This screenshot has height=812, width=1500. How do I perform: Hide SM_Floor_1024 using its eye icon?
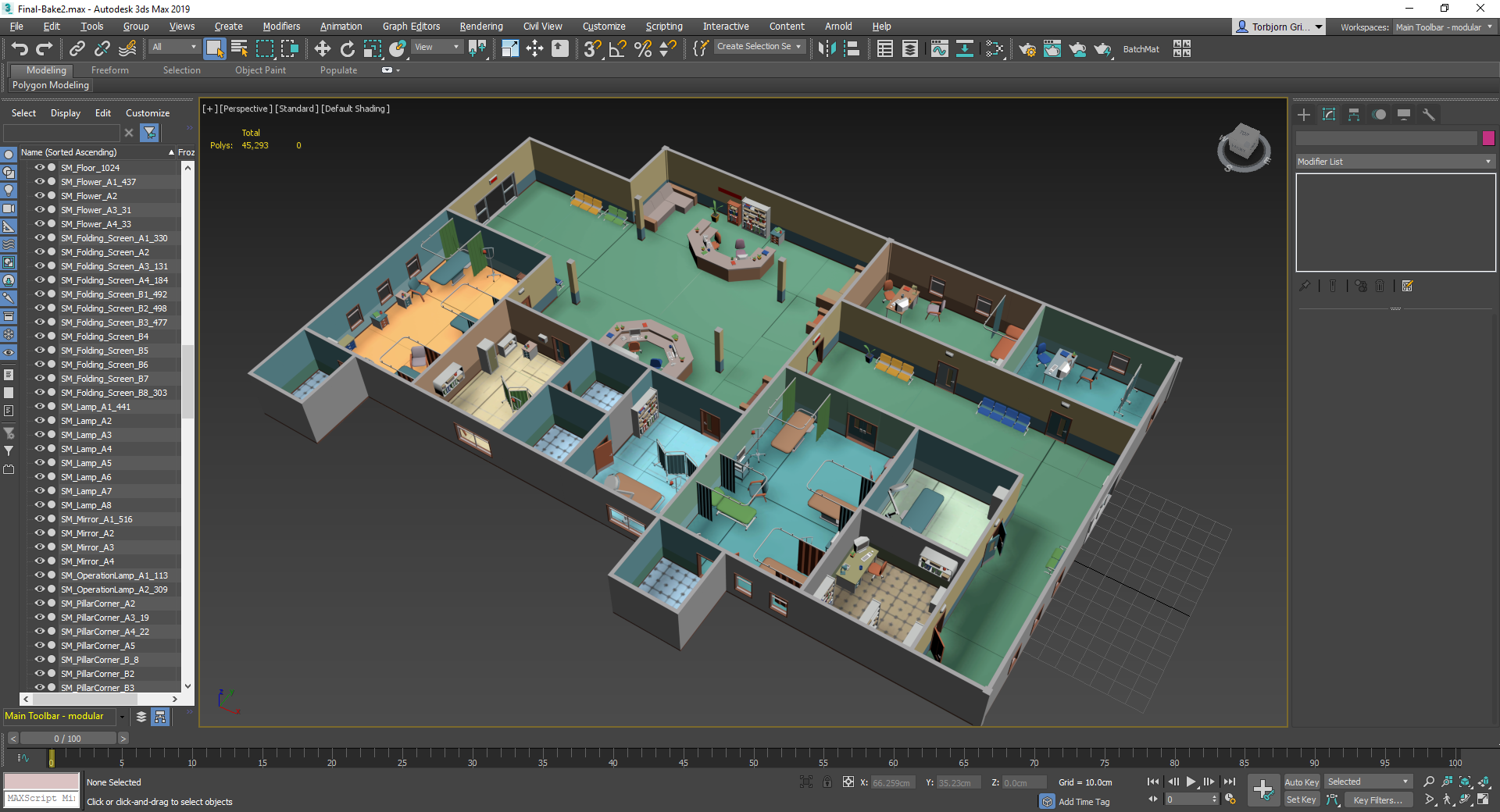click(39, 168)
